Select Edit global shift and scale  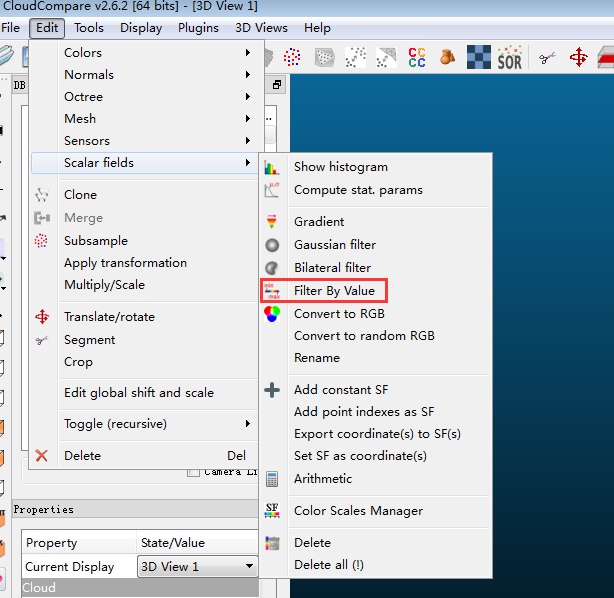pyautogui.click(x=139, y=393)
